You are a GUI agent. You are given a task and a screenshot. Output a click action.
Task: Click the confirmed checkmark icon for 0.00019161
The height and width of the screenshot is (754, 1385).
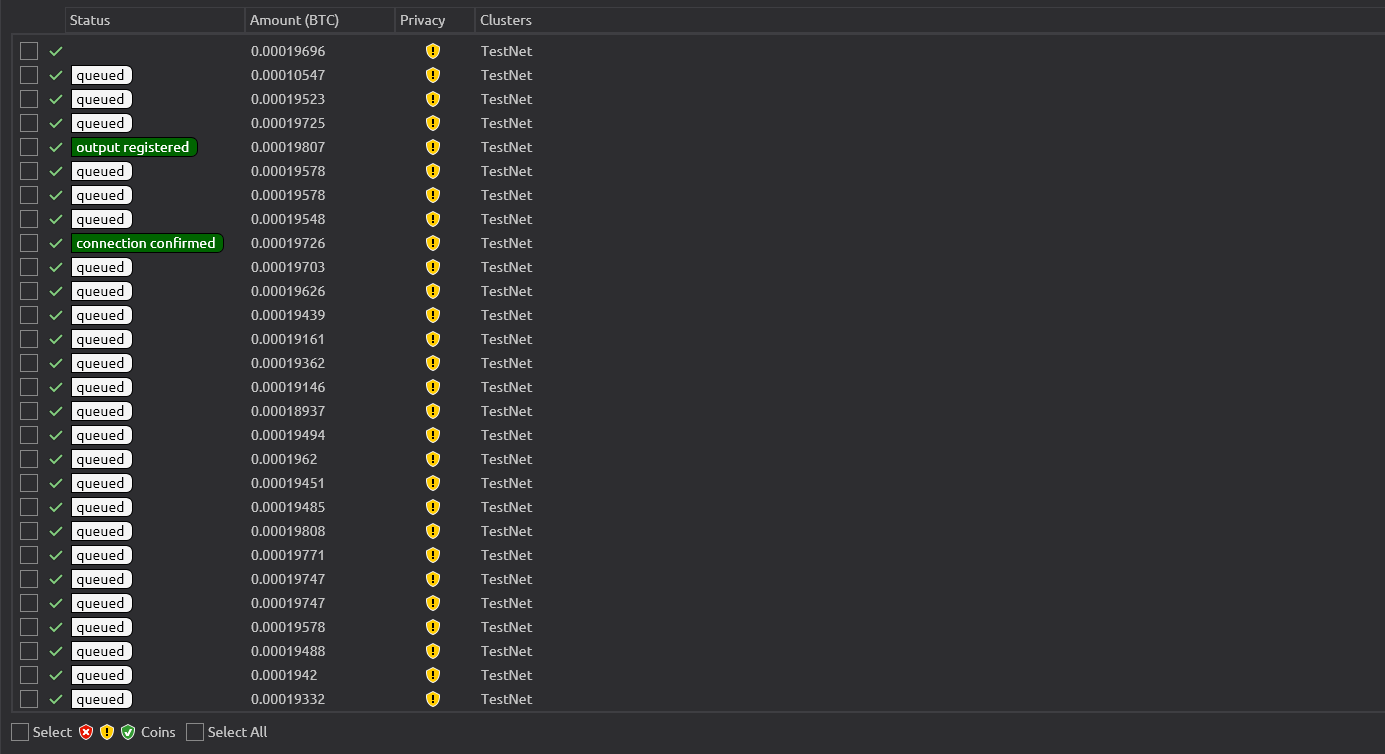[x=56, y=339]
